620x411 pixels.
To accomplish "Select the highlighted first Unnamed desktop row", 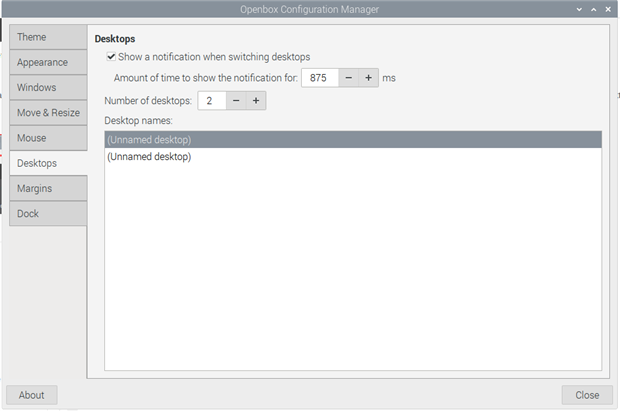I will coord(353,140).
